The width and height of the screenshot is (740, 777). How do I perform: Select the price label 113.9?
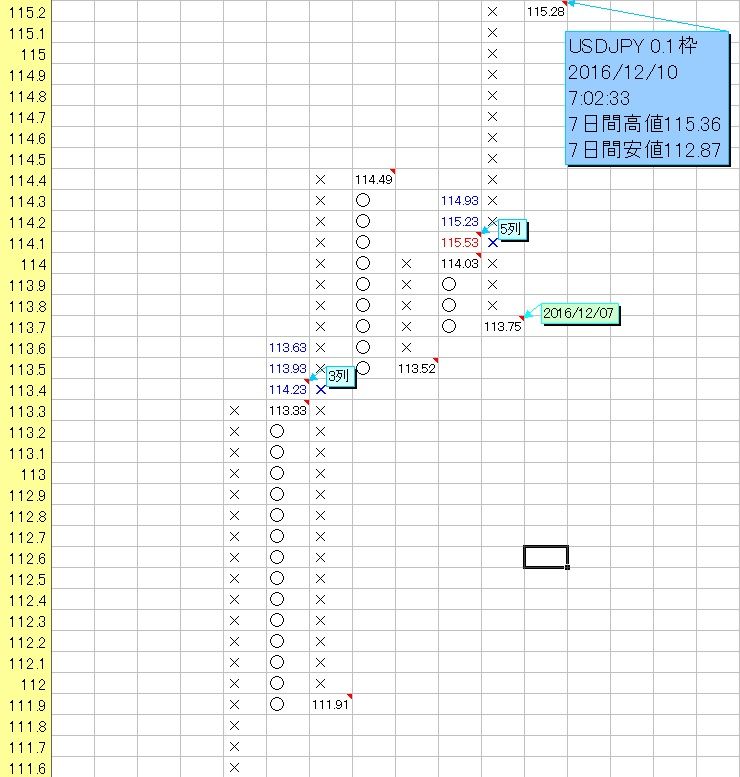(x=27, y=285)
